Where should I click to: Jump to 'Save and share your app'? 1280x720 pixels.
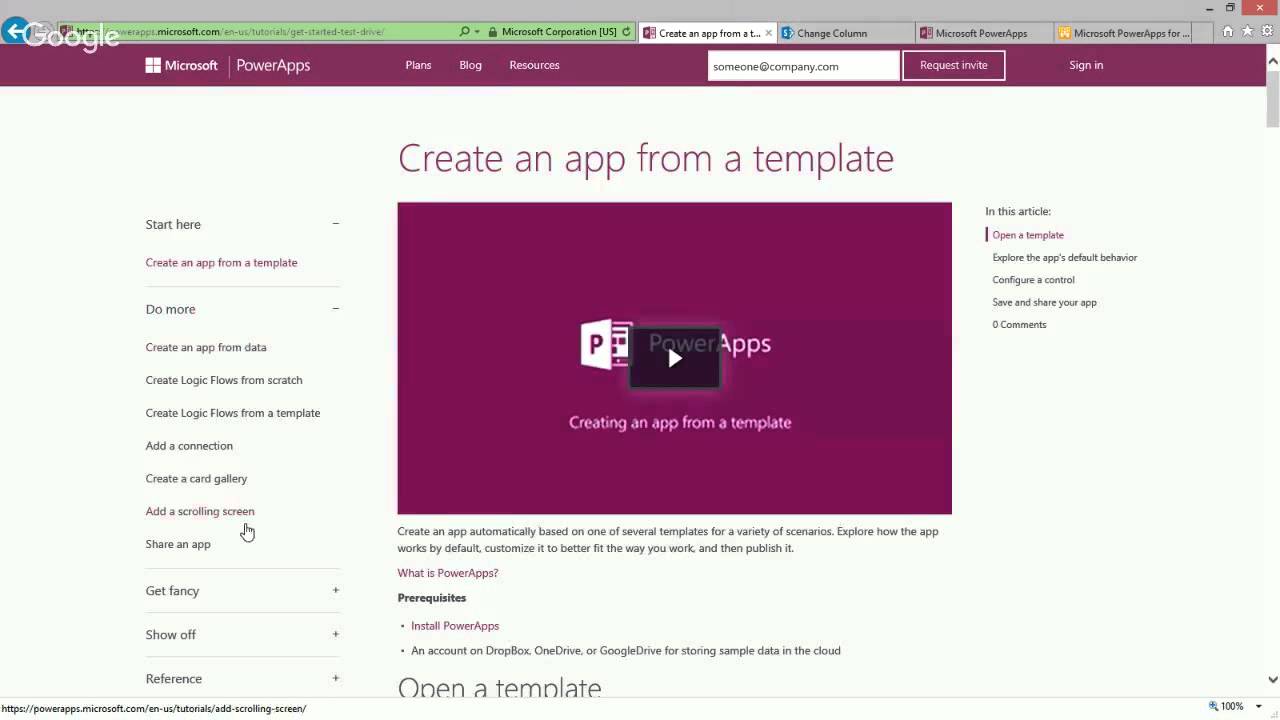coord(1044,302)
